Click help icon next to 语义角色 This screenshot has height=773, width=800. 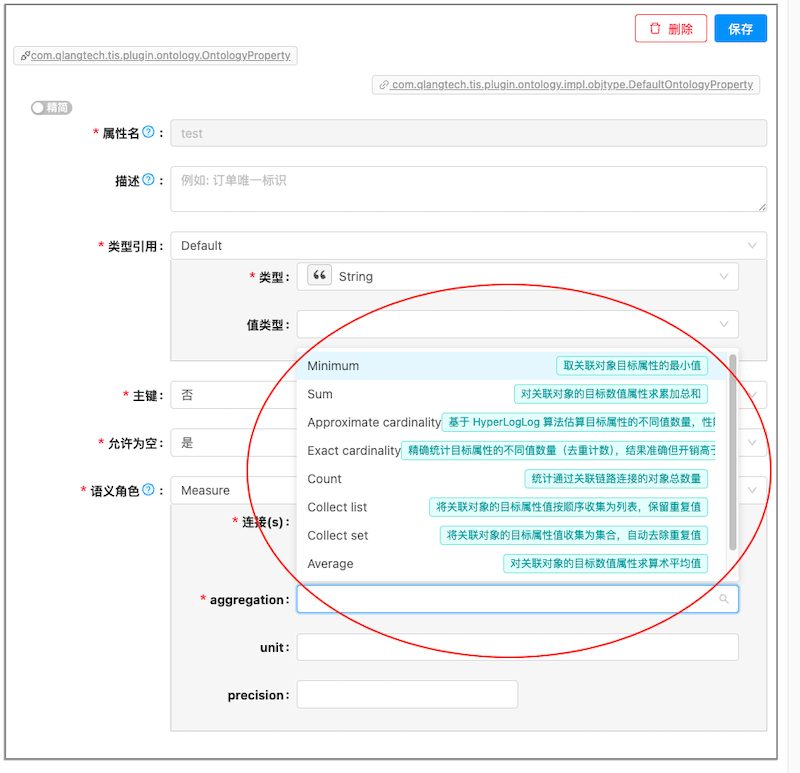point(148,490)
